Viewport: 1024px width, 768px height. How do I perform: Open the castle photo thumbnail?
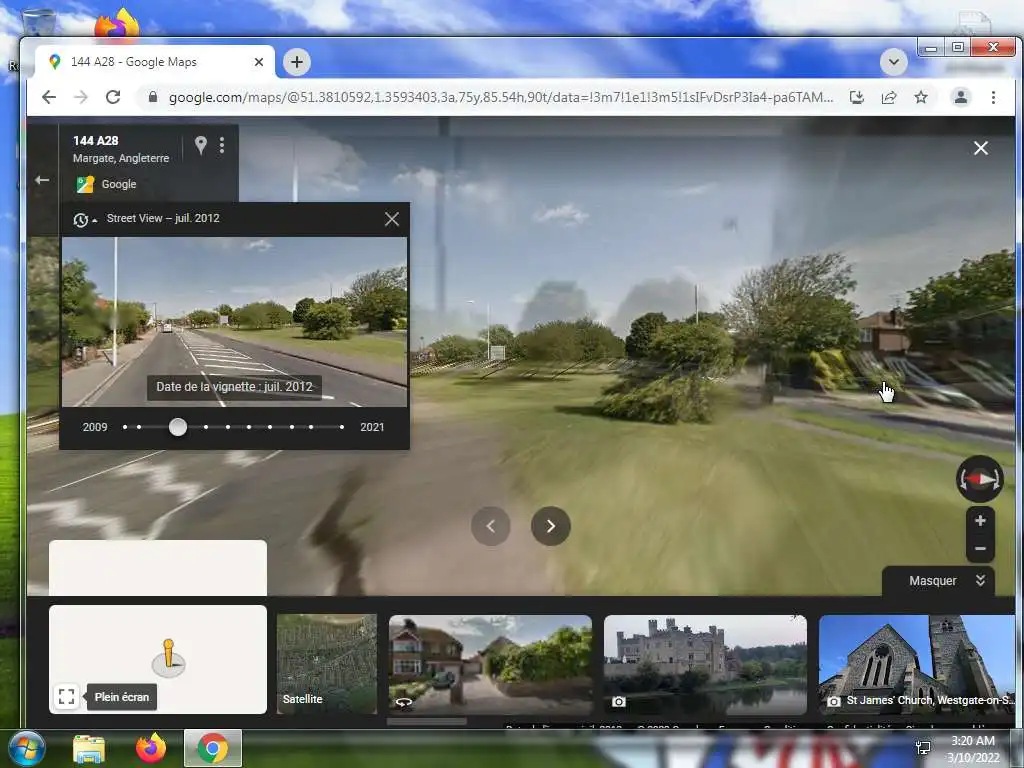705,664
